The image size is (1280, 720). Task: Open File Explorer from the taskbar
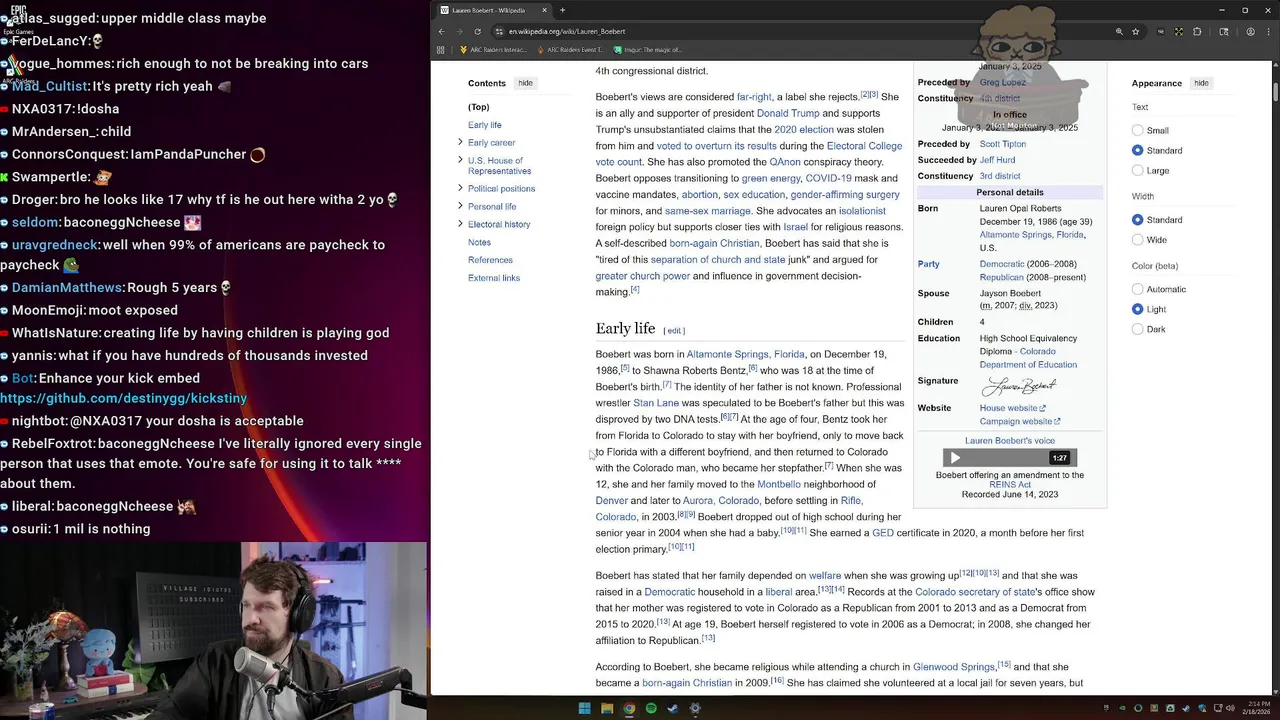pyautogui.click(x=607, y=708)
